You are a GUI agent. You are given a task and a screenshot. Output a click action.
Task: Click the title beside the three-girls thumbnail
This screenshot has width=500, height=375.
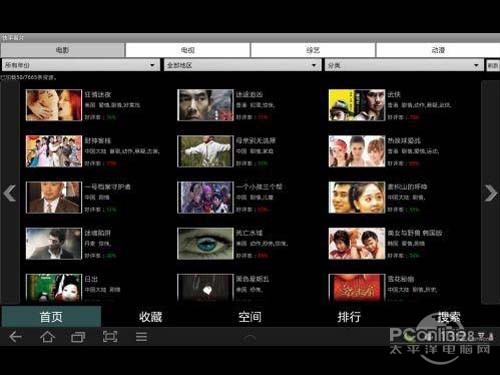404,141
